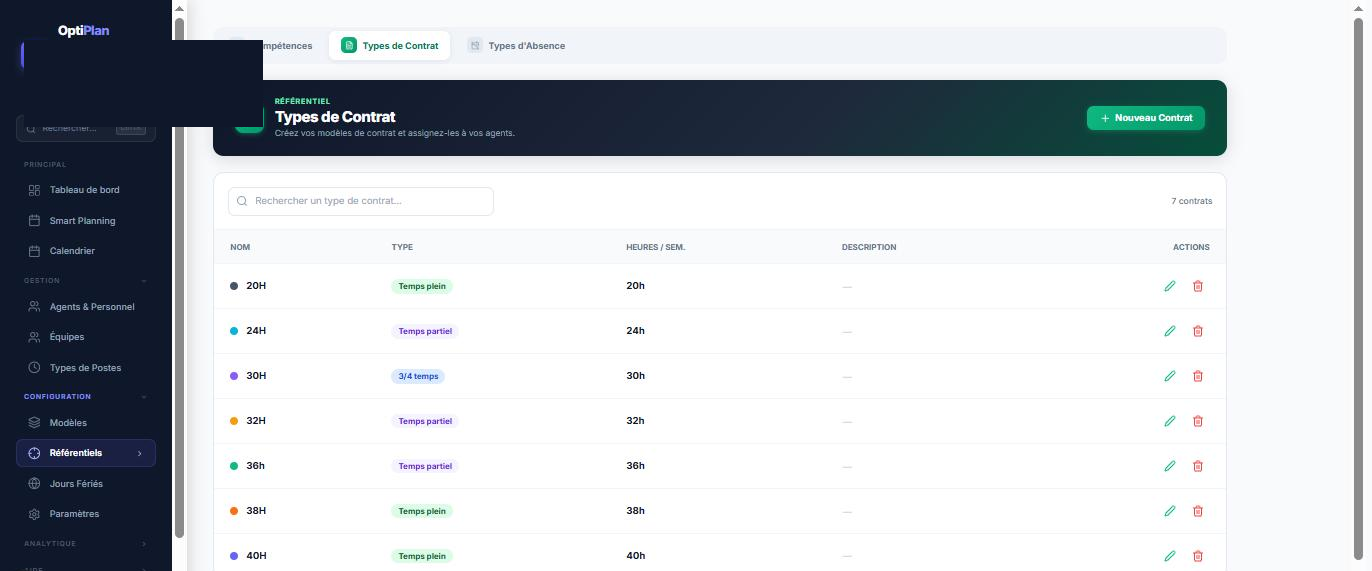Screen dimensions: 1372x571
Task: Delete the 20H contract via trash icon
Action: coord(1197,286)
